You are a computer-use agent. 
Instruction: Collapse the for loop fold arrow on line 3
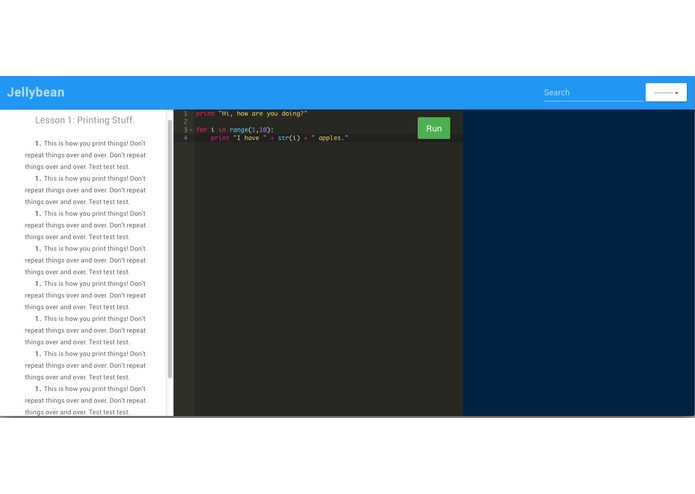pos(191,130)
